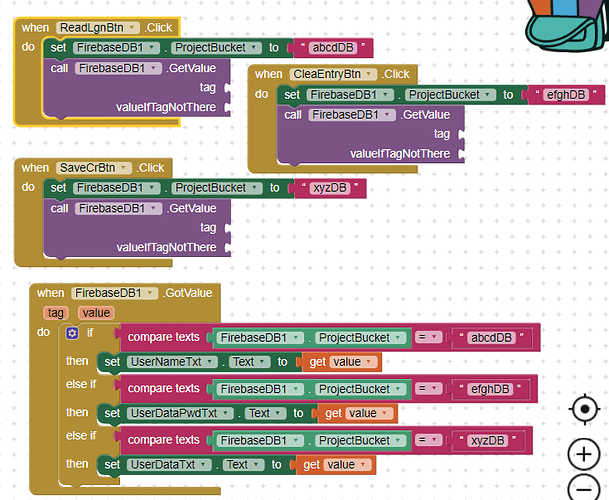
Task: Open FirebaseDB1 dropdown in SaveCrBtn set block
Action: tap(117, 188)
